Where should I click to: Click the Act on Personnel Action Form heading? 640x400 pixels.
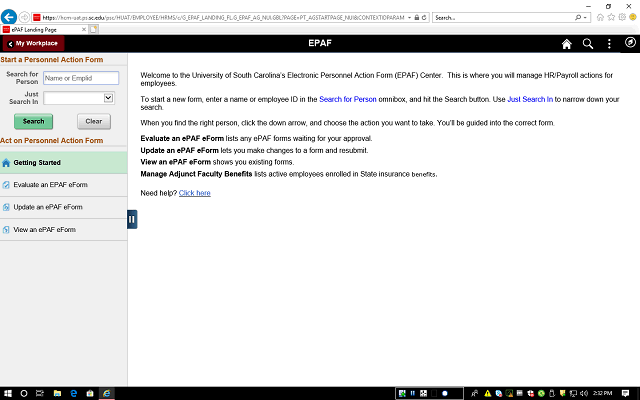click(51, 140)
